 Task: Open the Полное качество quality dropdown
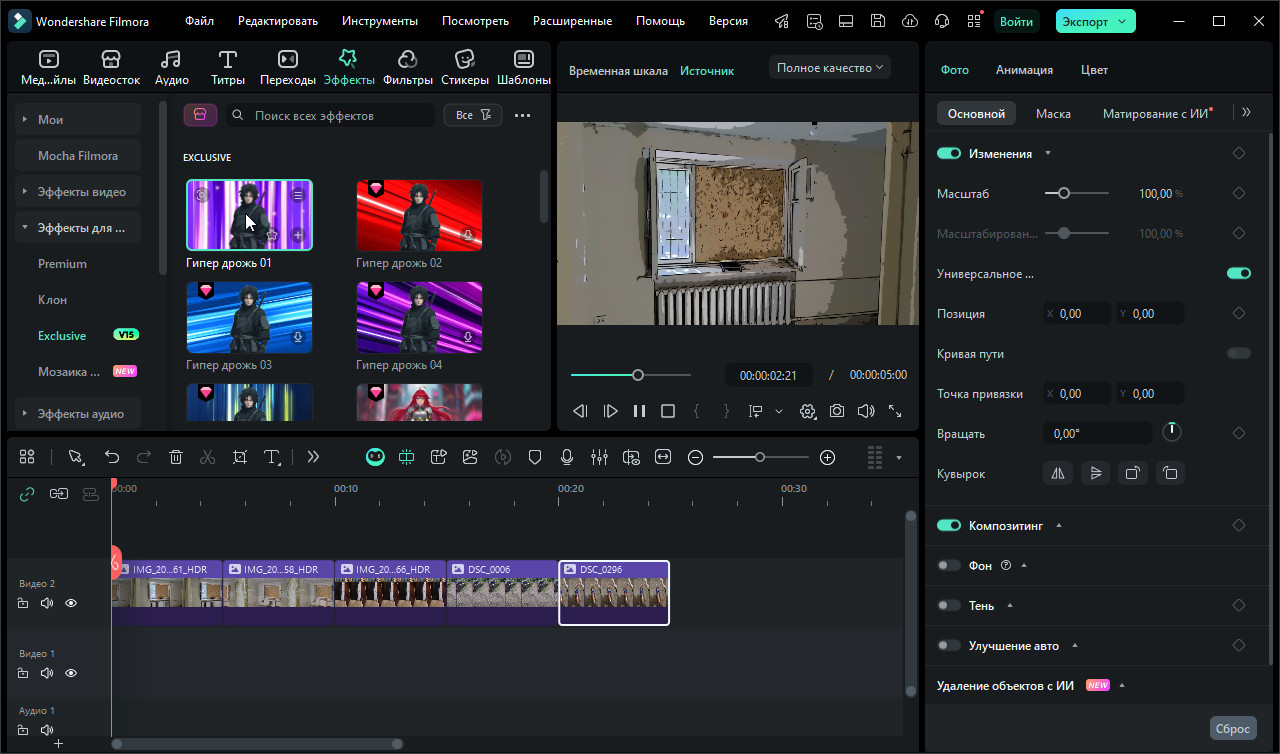[x=830, y=68]
